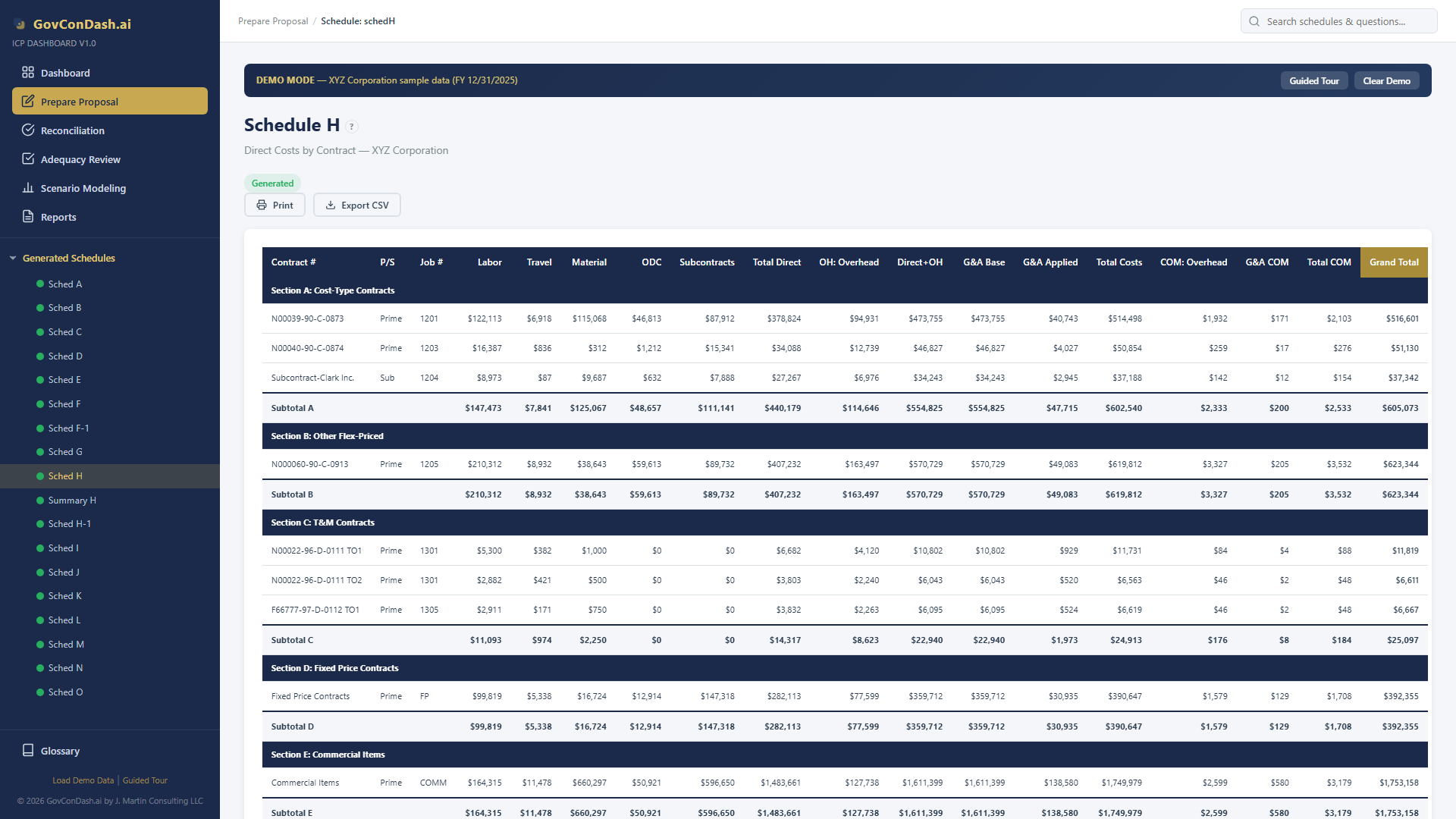Screen dimensions: 1456x819
Task: Click the search magnifier icon
Action: pos(1254,21)
